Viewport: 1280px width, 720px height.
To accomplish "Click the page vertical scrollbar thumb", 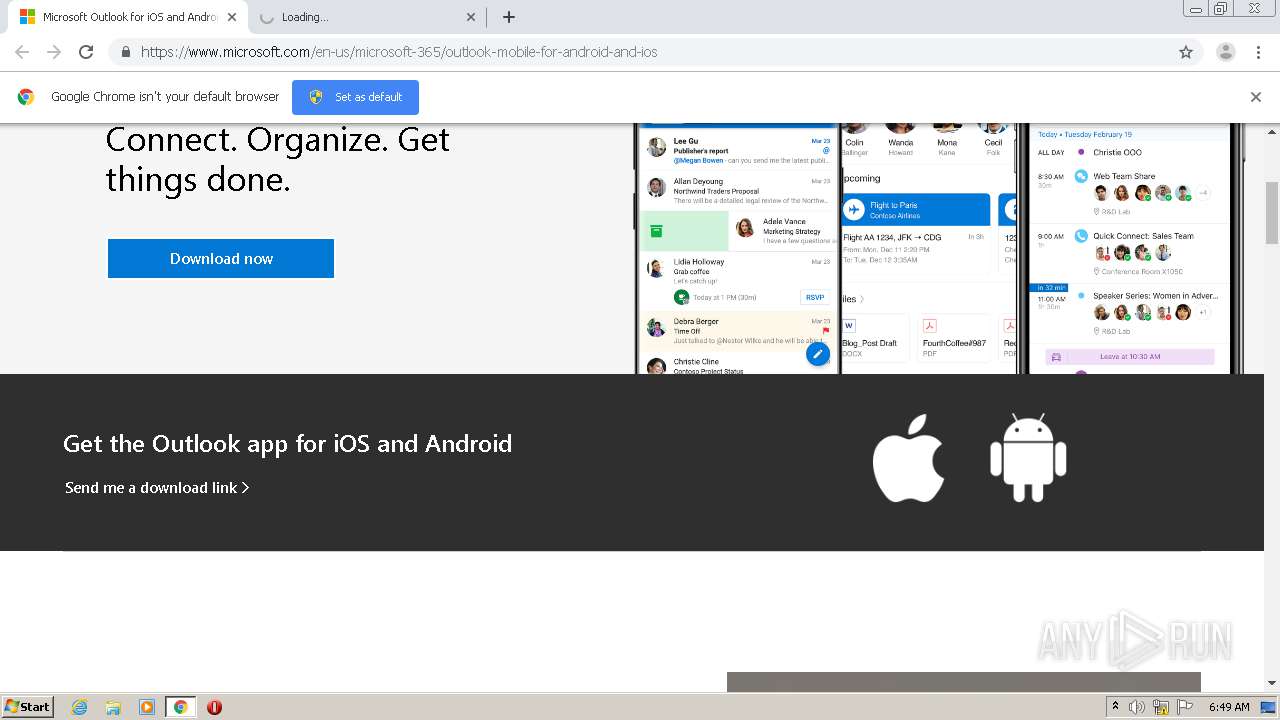I will (x=1272, y=213).
